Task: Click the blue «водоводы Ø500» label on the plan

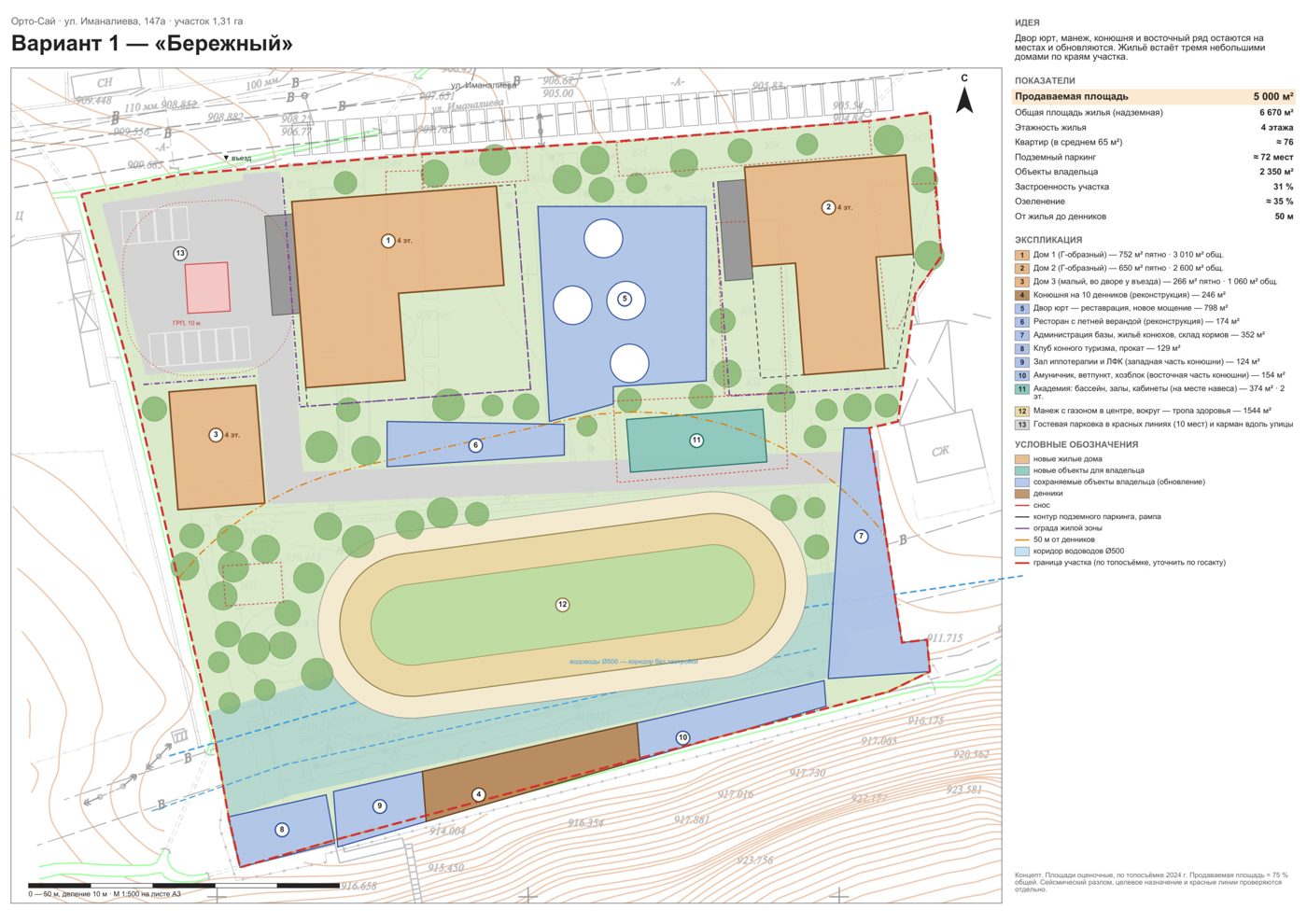Action: 634,662
